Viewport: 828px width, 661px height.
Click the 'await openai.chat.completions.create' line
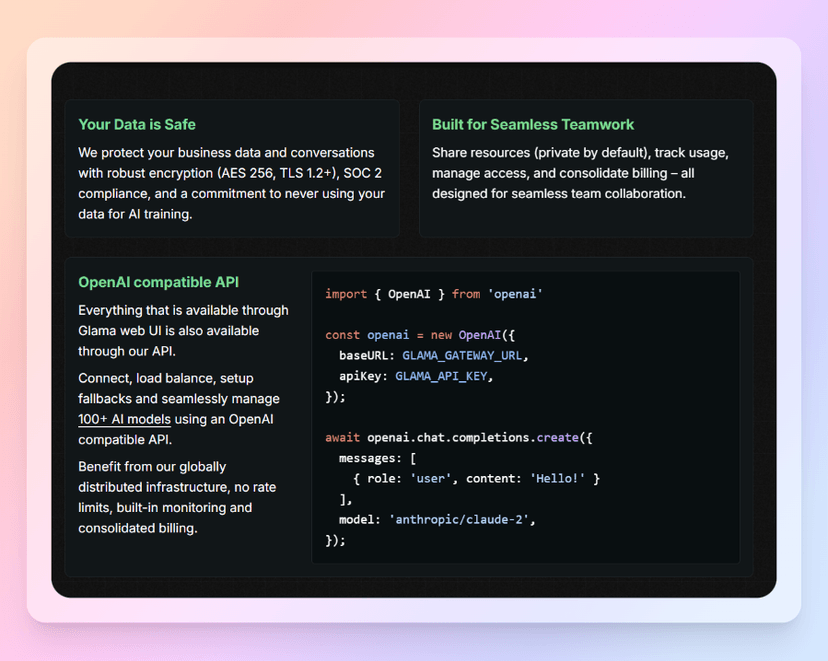(x=458, y=438)
